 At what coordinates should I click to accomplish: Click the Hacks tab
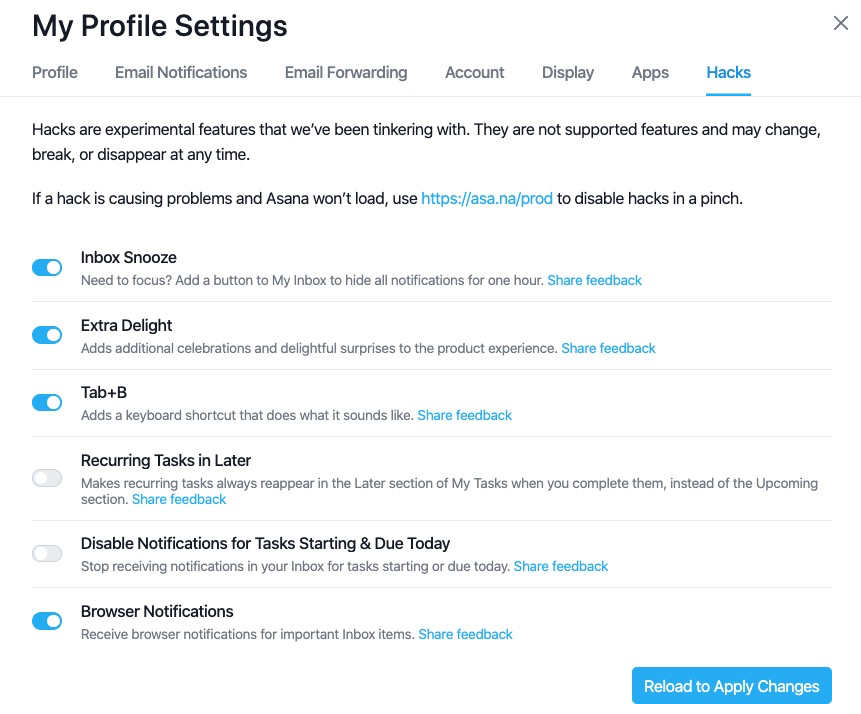(x=728, y=73)
